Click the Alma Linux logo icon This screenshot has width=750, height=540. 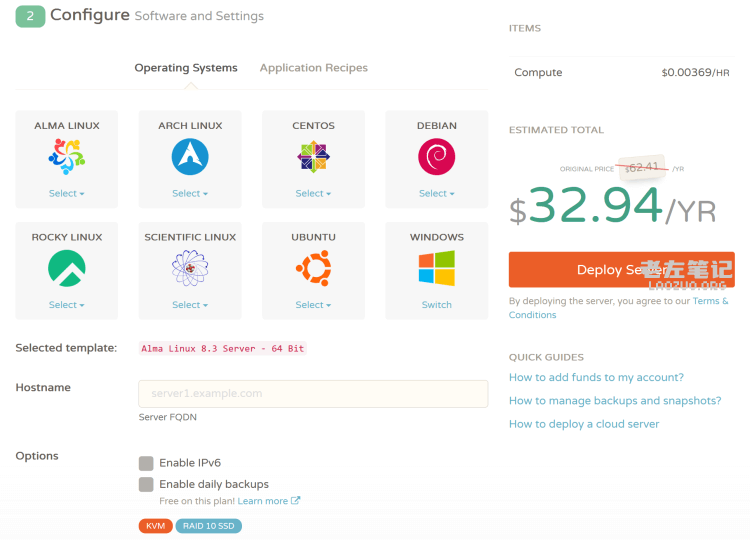click(x=67, y=157)
